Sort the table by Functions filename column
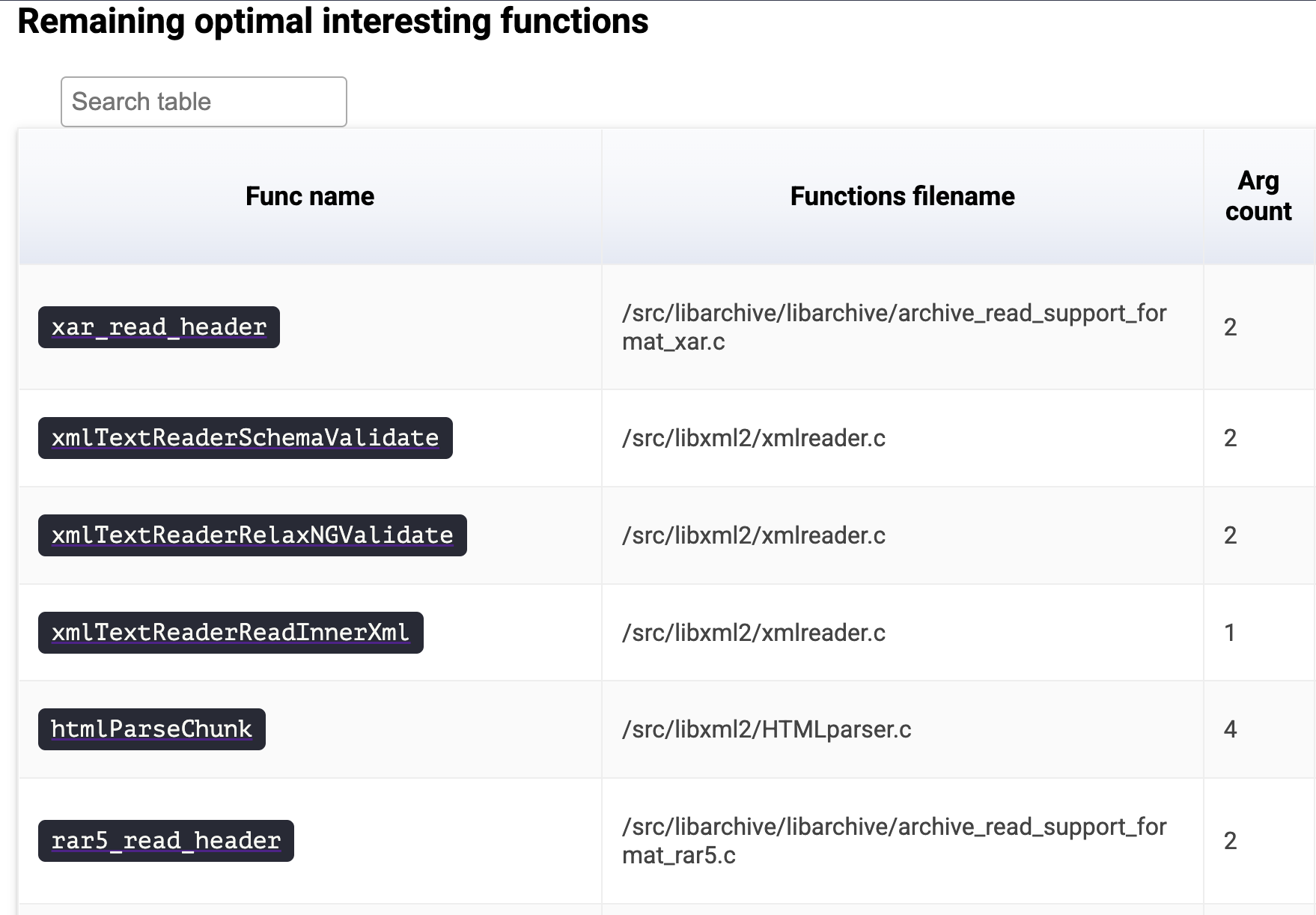 tap(902, 196)
